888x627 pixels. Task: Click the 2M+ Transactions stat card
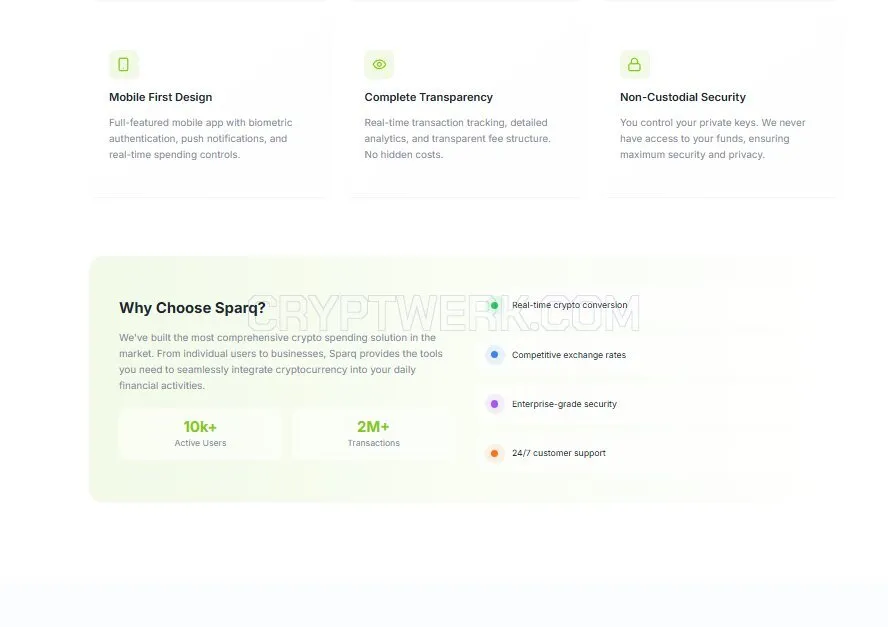(x=374, y=434)
